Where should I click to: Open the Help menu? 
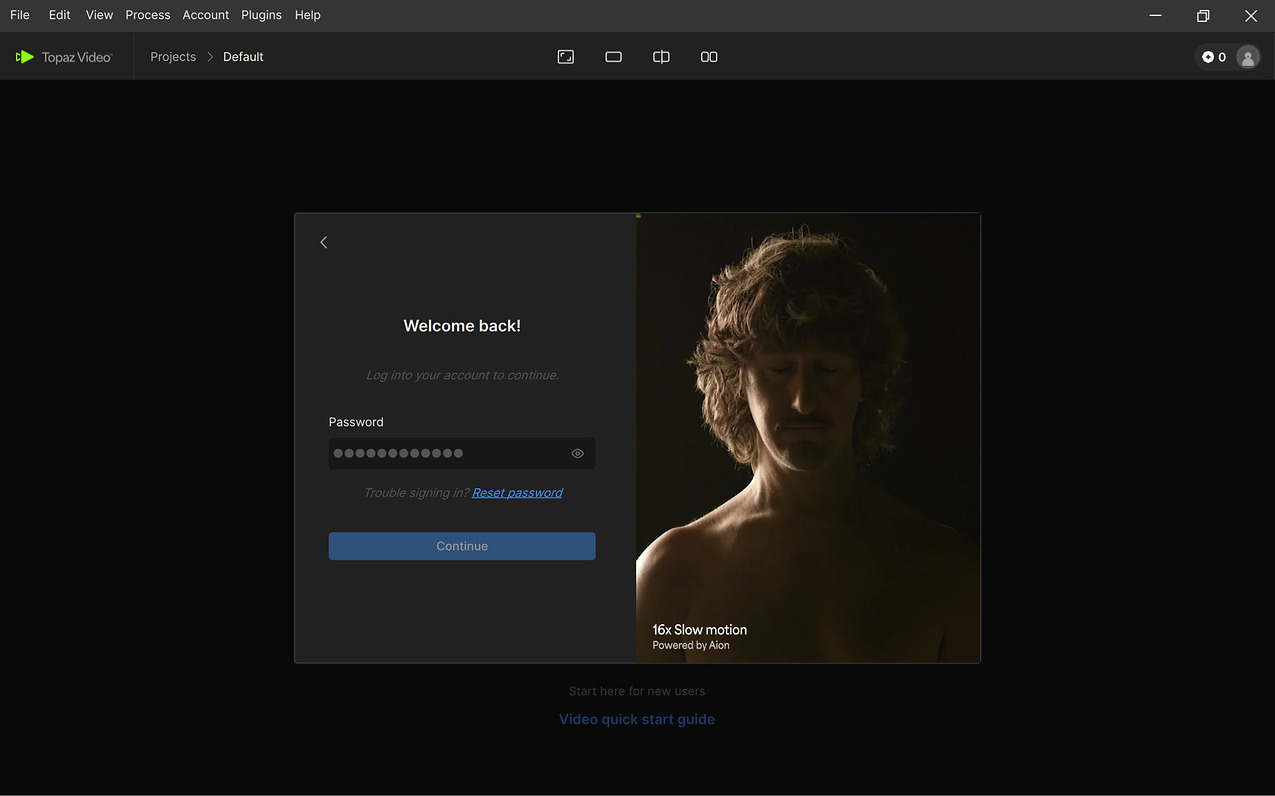pos(308,15)
